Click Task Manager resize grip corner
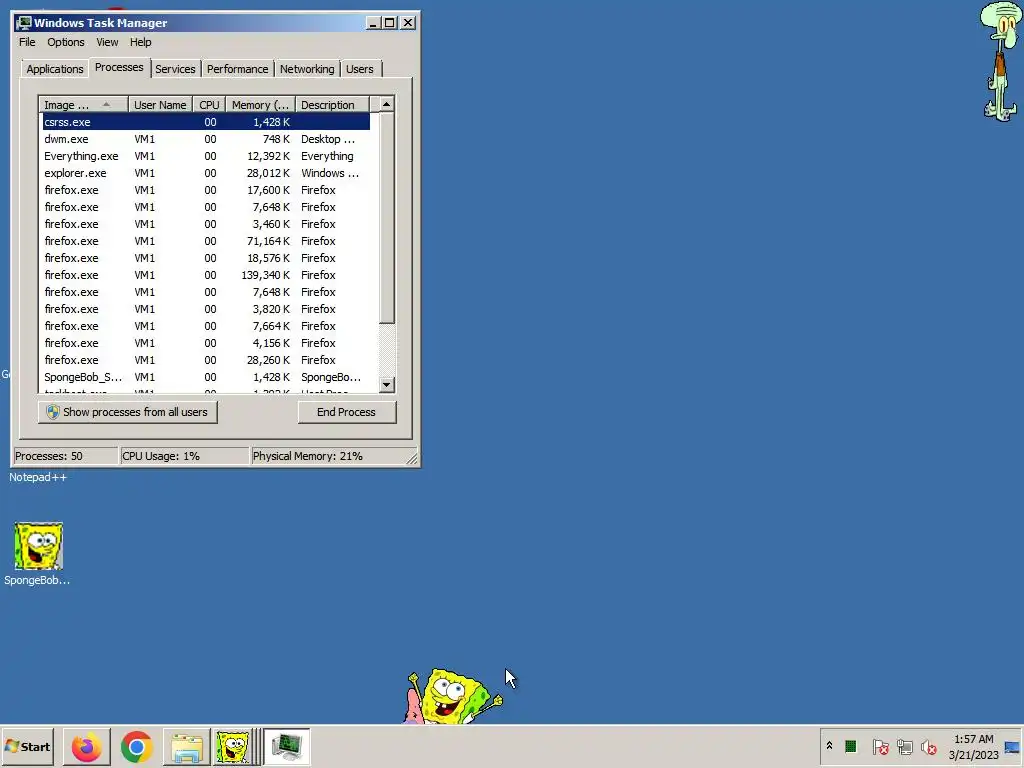Viewport: 1024px width, 768px height. [412, 459]
